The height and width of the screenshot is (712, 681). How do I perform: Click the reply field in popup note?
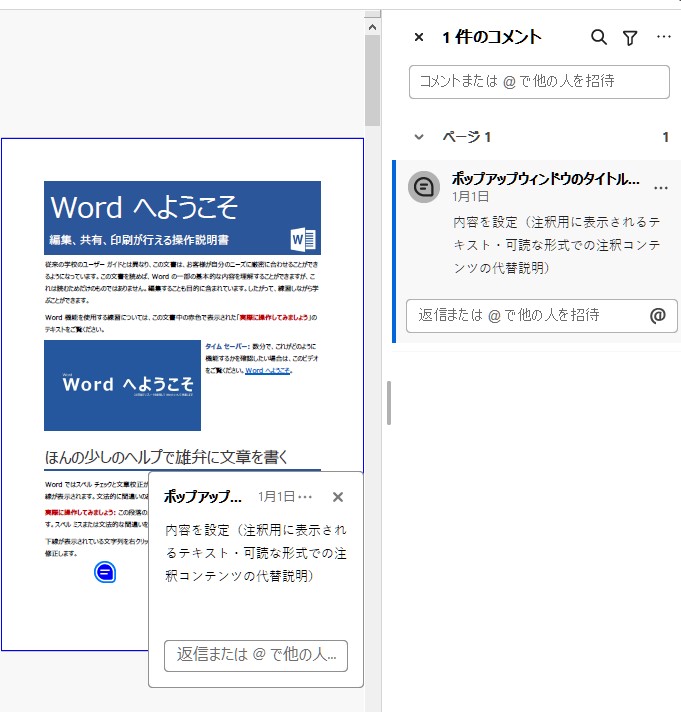[x=256, y=656]
